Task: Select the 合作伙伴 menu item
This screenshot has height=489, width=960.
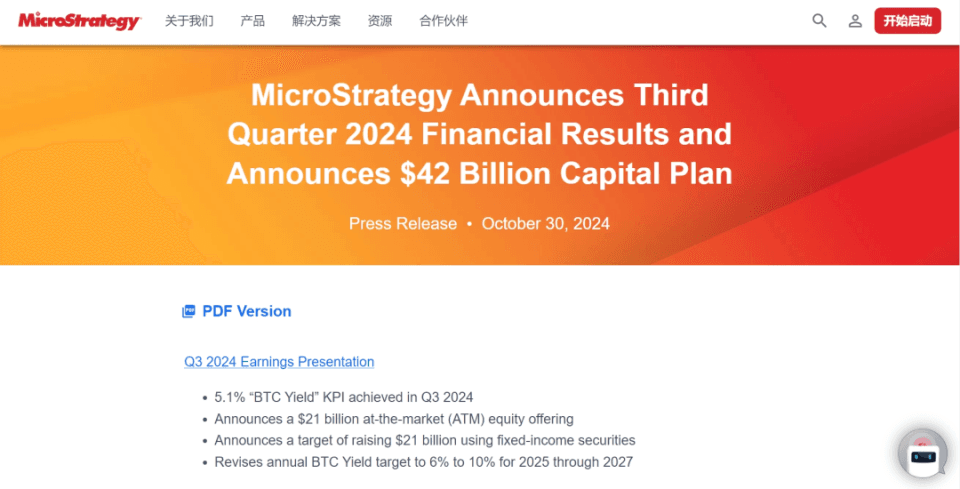Action: click(x=444, y=21)
